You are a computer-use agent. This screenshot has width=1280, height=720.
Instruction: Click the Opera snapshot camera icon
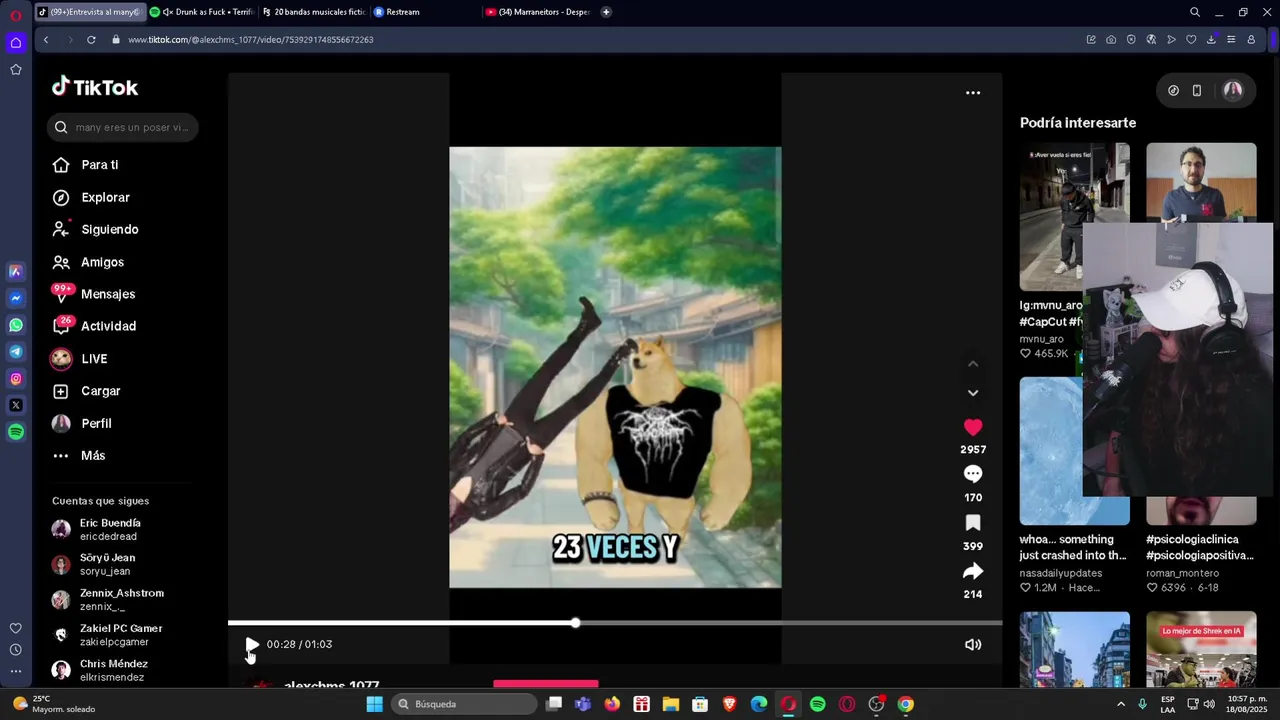coord(1111,40)
